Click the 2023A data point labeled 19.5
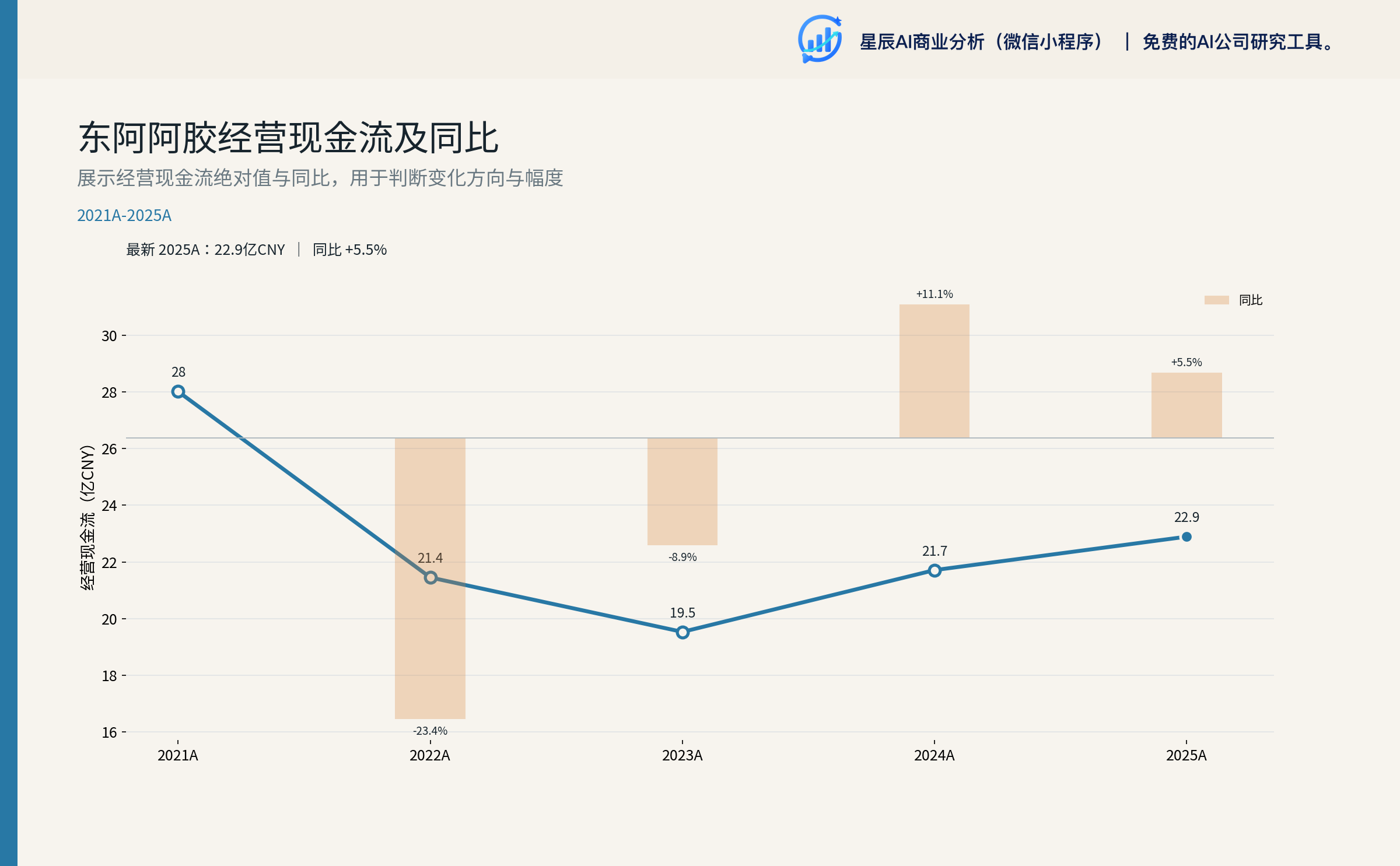Image resolution: width=1400 pixels, height=866 pixels. (682, 632)
